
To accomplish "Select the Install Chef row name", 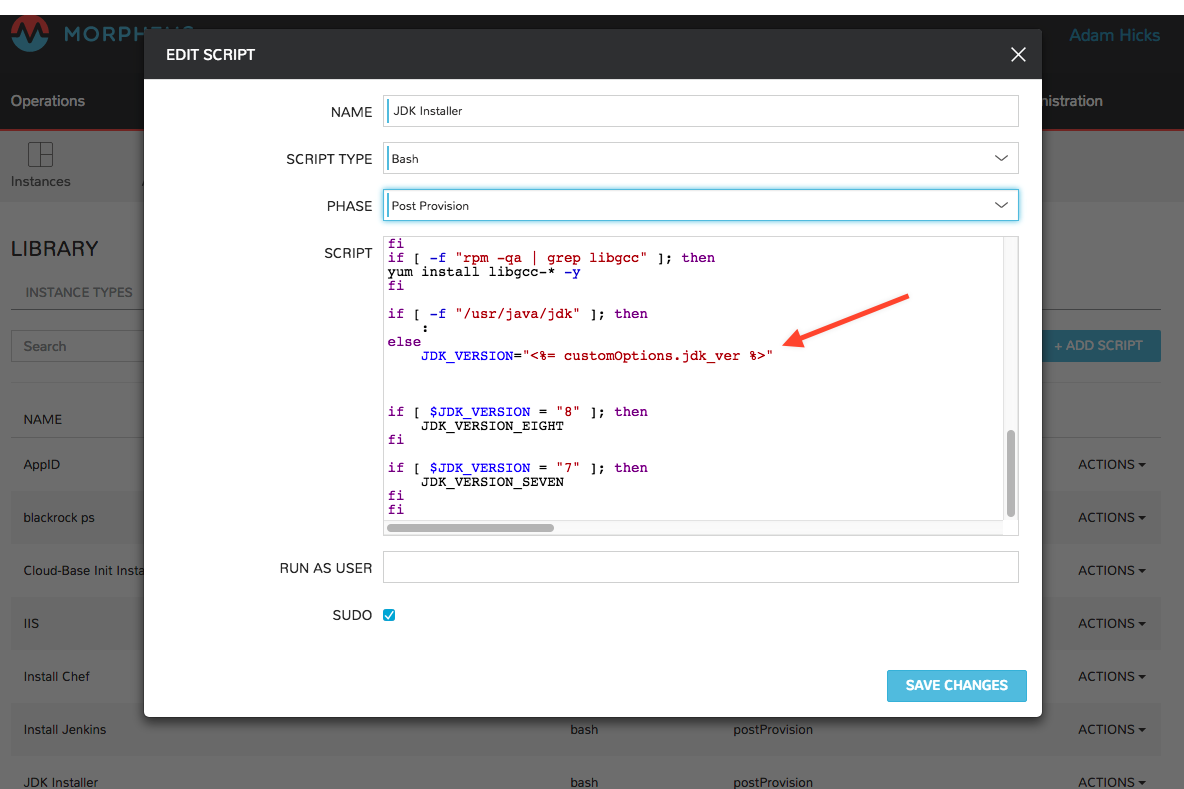I will pos(57,676).
